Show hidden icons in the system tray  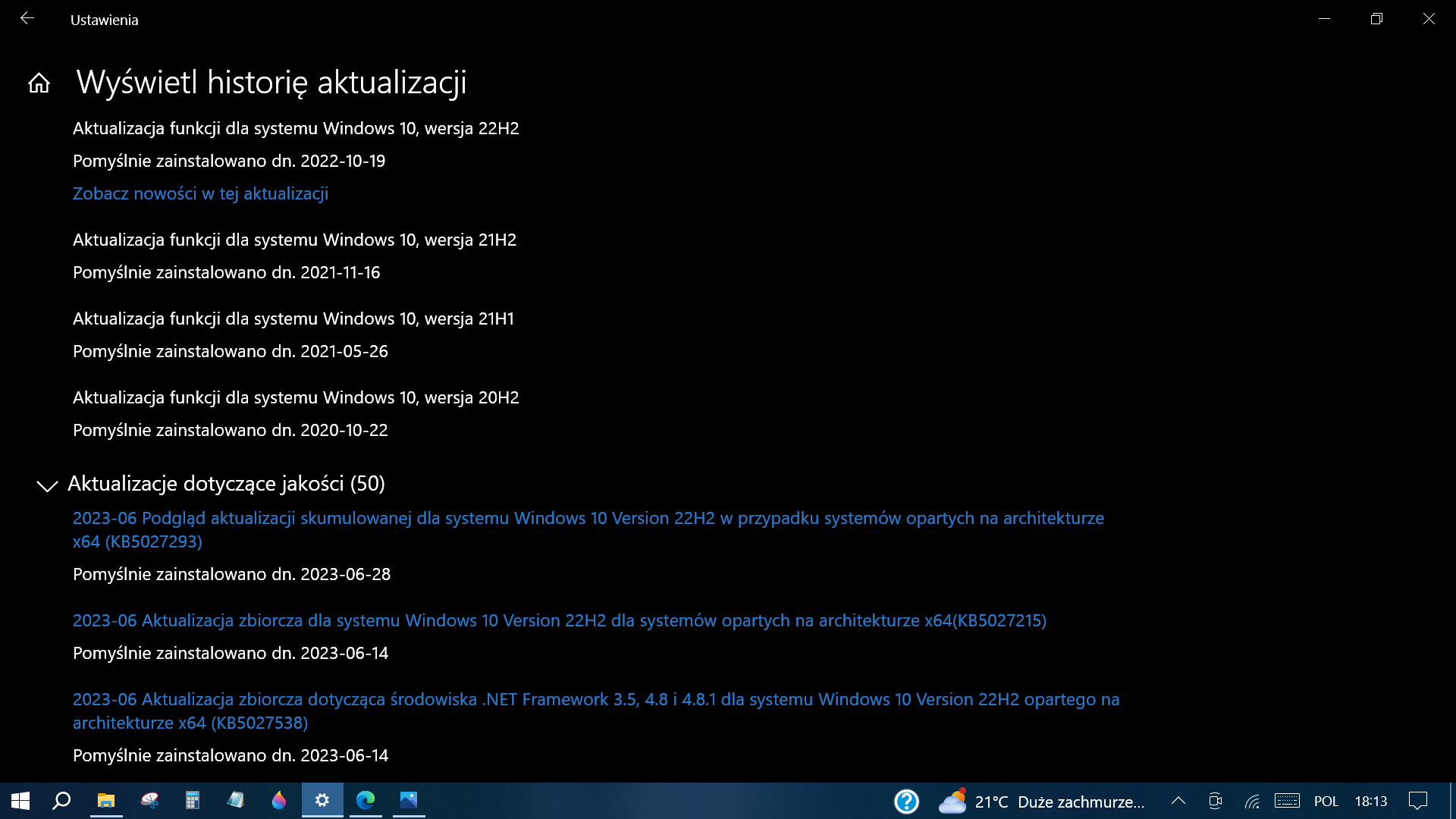(x=1178, y=802)
